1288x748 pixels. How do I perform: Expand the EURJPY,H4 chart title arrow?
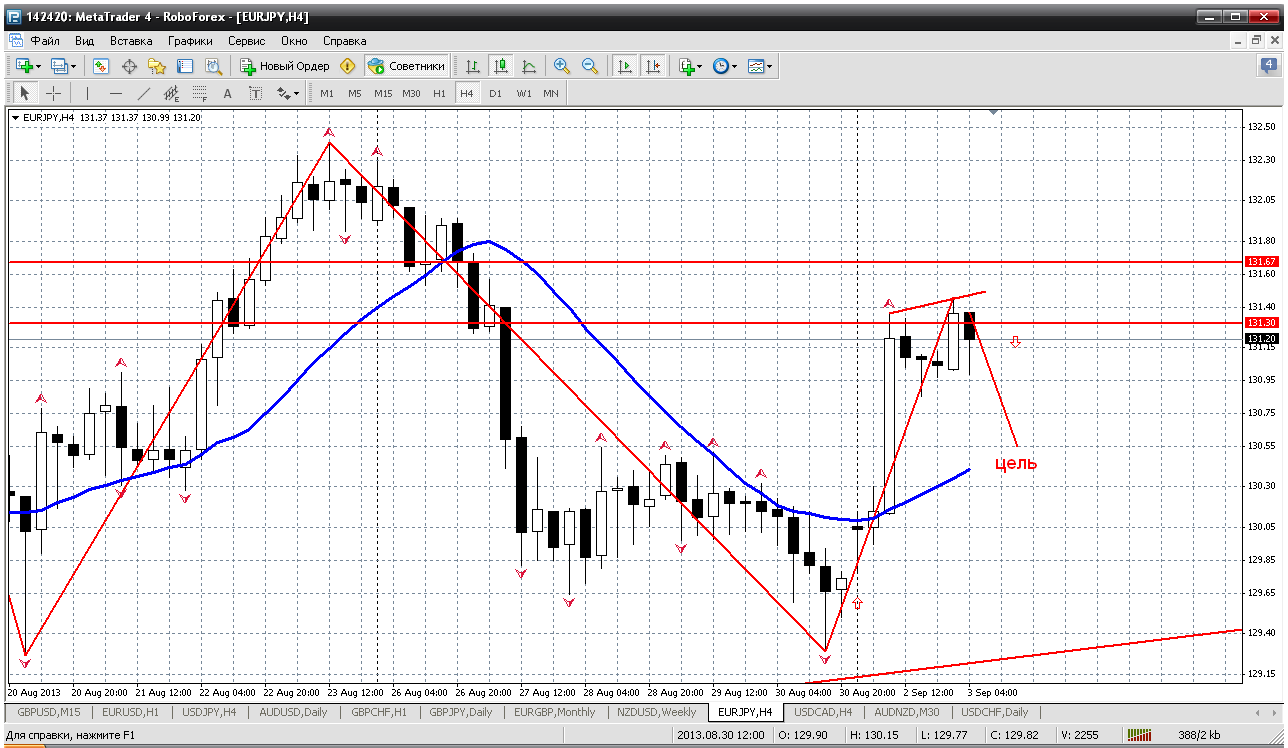(15, 117)
